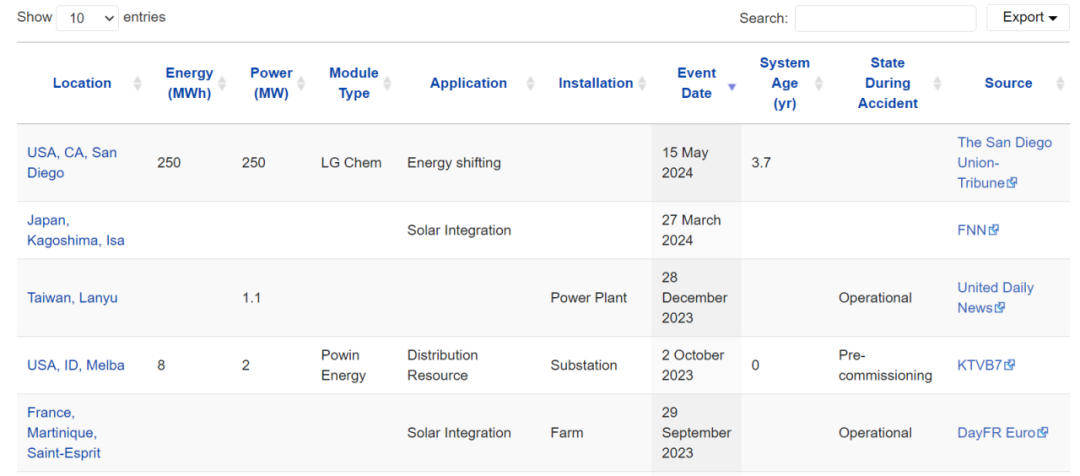Open the Export dropdown menu
Screen dimensions: 1080x476
[x=1029, y=18]
